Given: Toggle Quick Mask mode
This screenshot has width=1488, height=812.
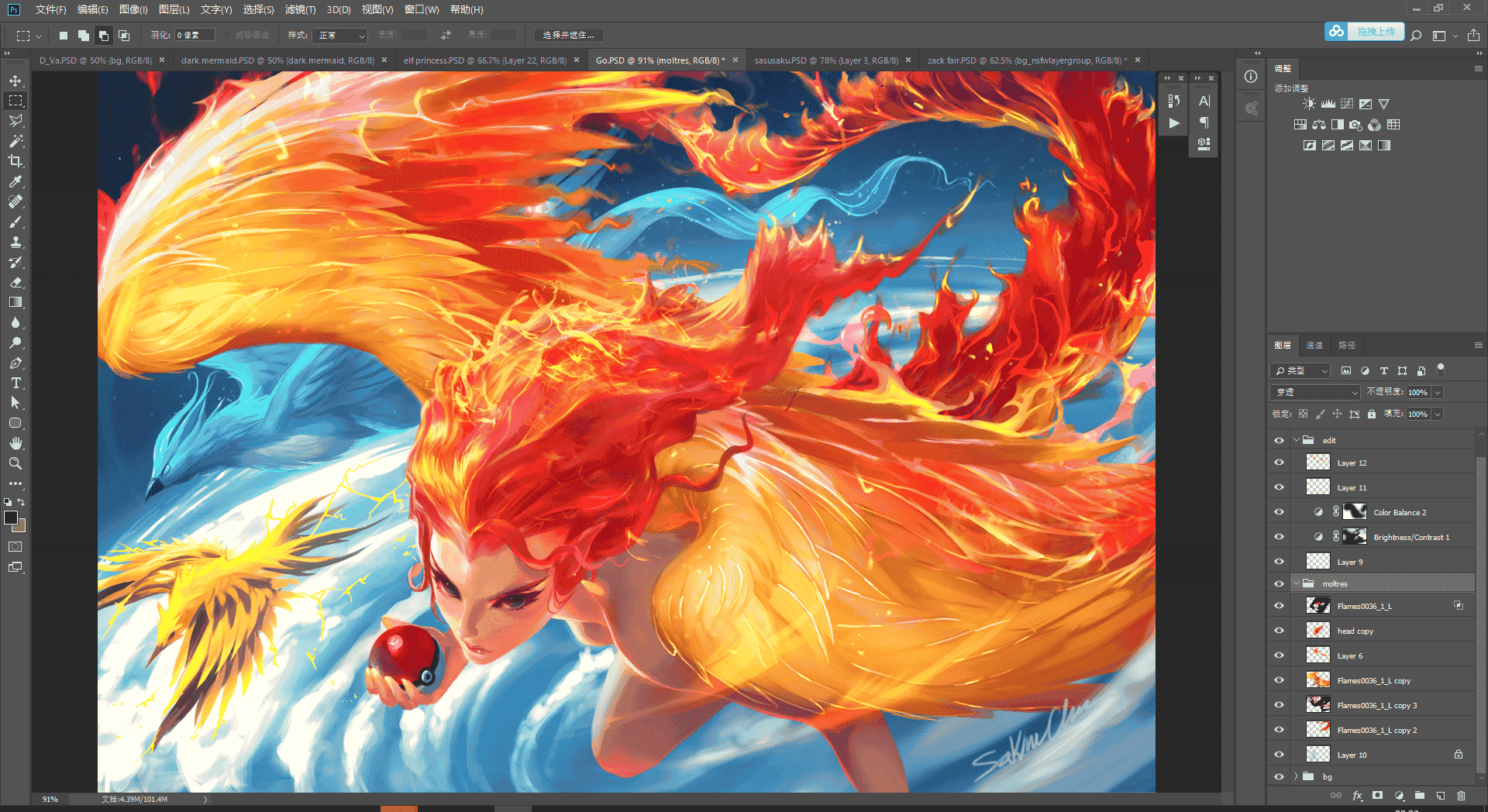Looking at the screenshot, I should 15,547.
